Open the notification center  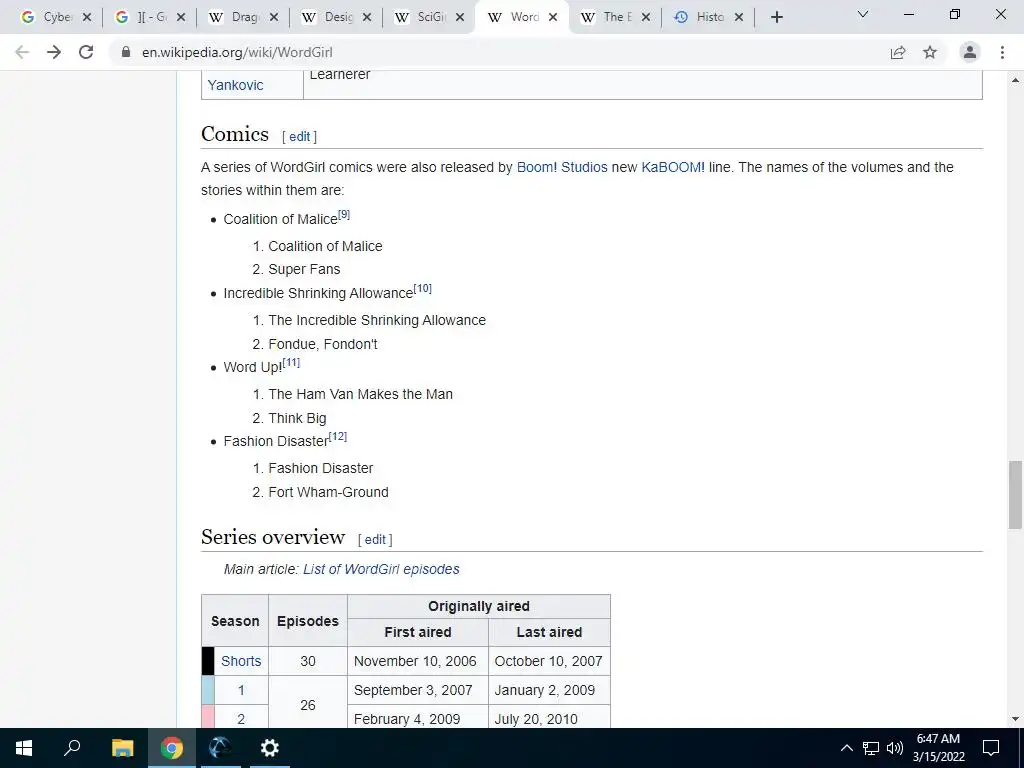991,748
